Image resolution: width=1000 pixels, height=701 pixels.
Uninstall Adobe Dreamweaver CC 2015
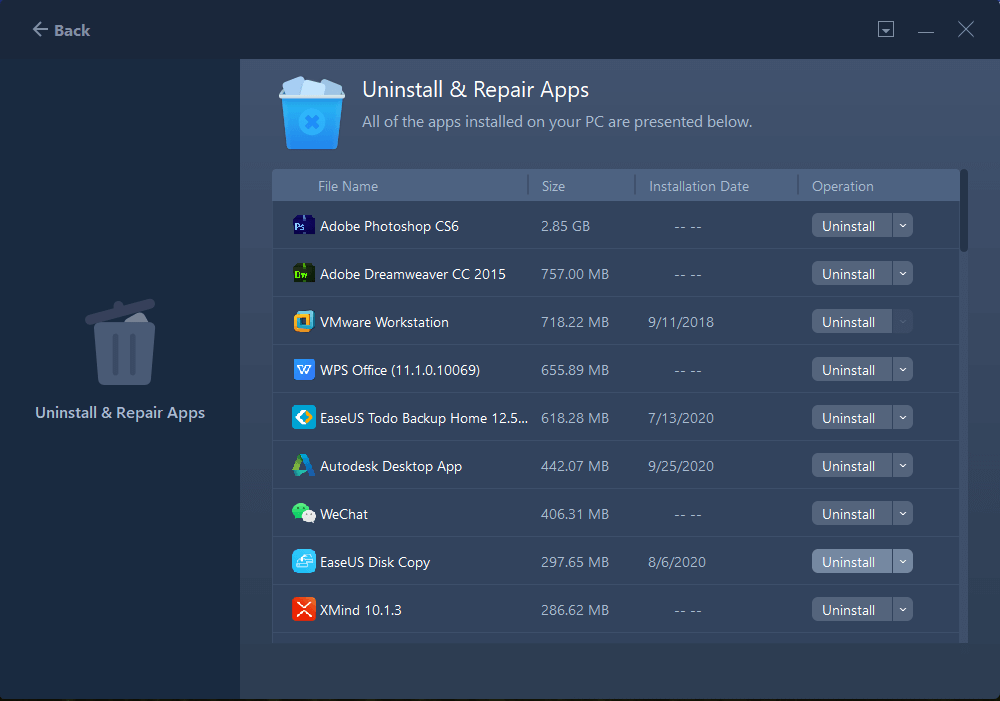pyautogui.click(x=849, y=274)
